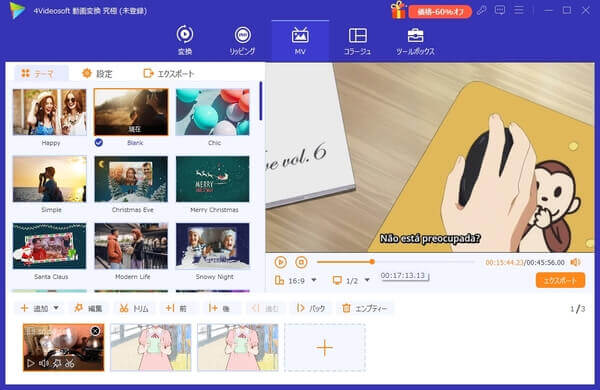Click the orange エクスポート export button
This screenshot has width=600, height=390.
tap(560, 280)
